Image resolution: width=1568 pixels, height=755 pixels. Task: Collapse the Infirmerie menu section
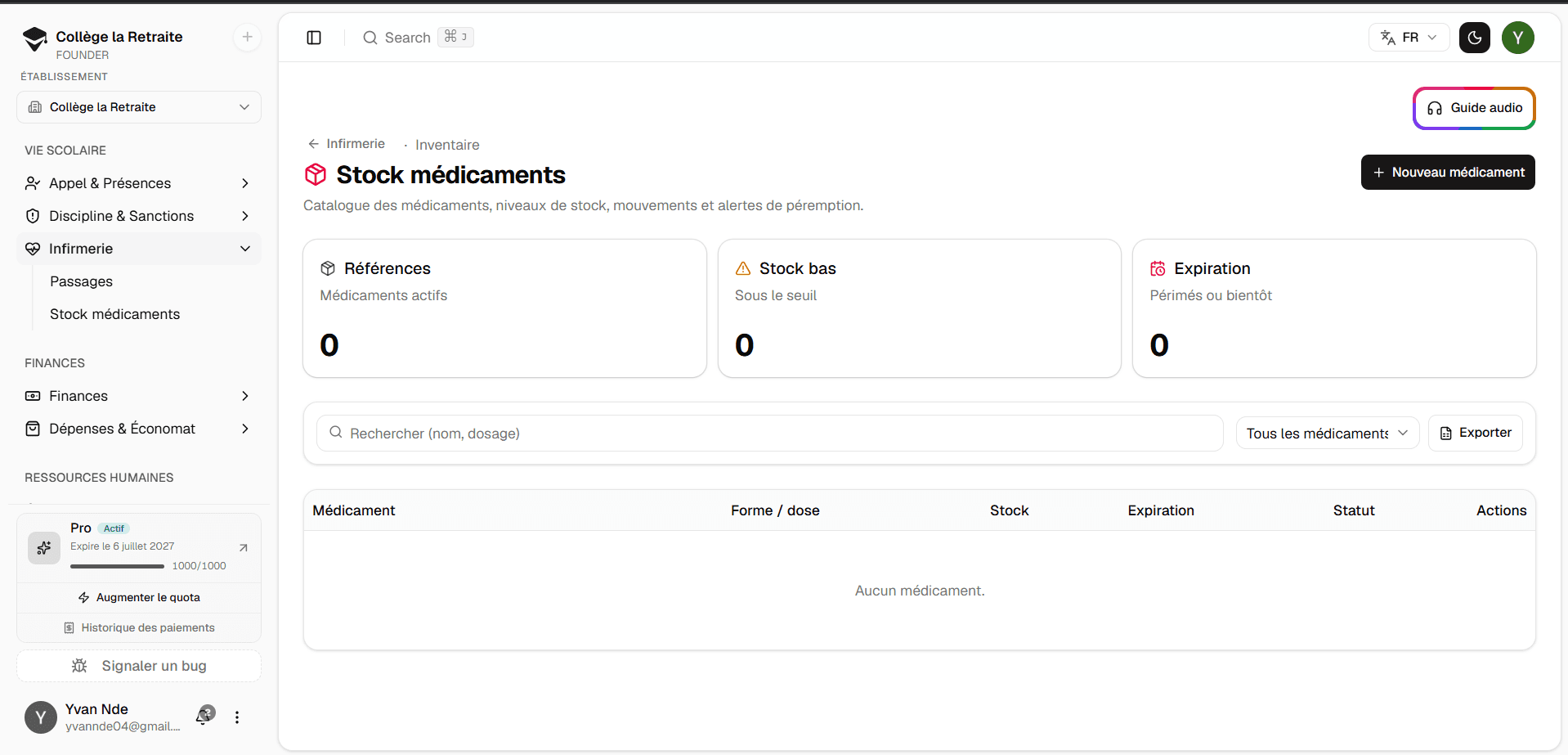pyautogui.click(x=139, y=249)
